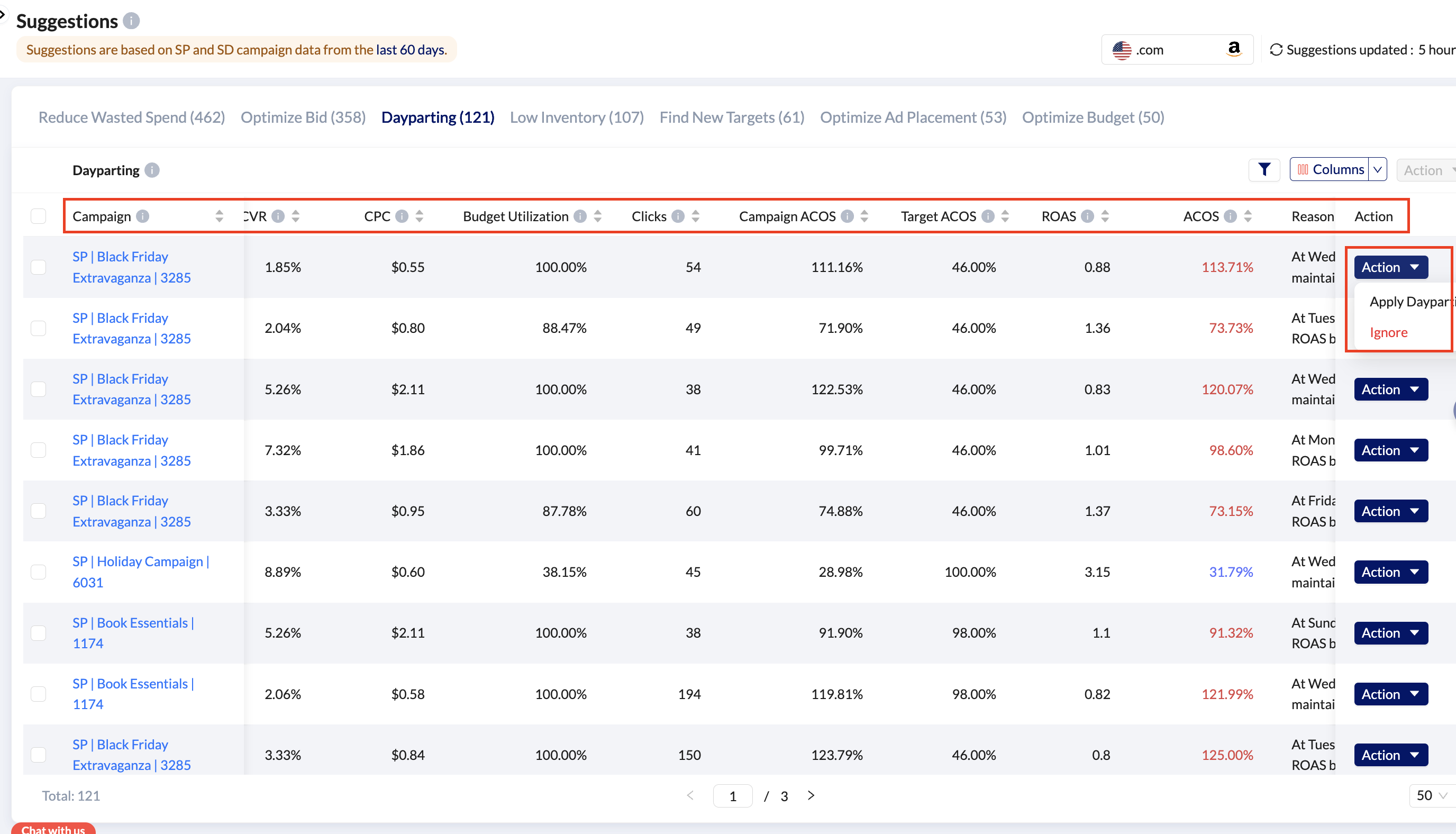Select the Holiday Campaign 6031 row checkbox
Viewport: 1456px width, 834px height.
pyautogui.click(x=39, y=572)
